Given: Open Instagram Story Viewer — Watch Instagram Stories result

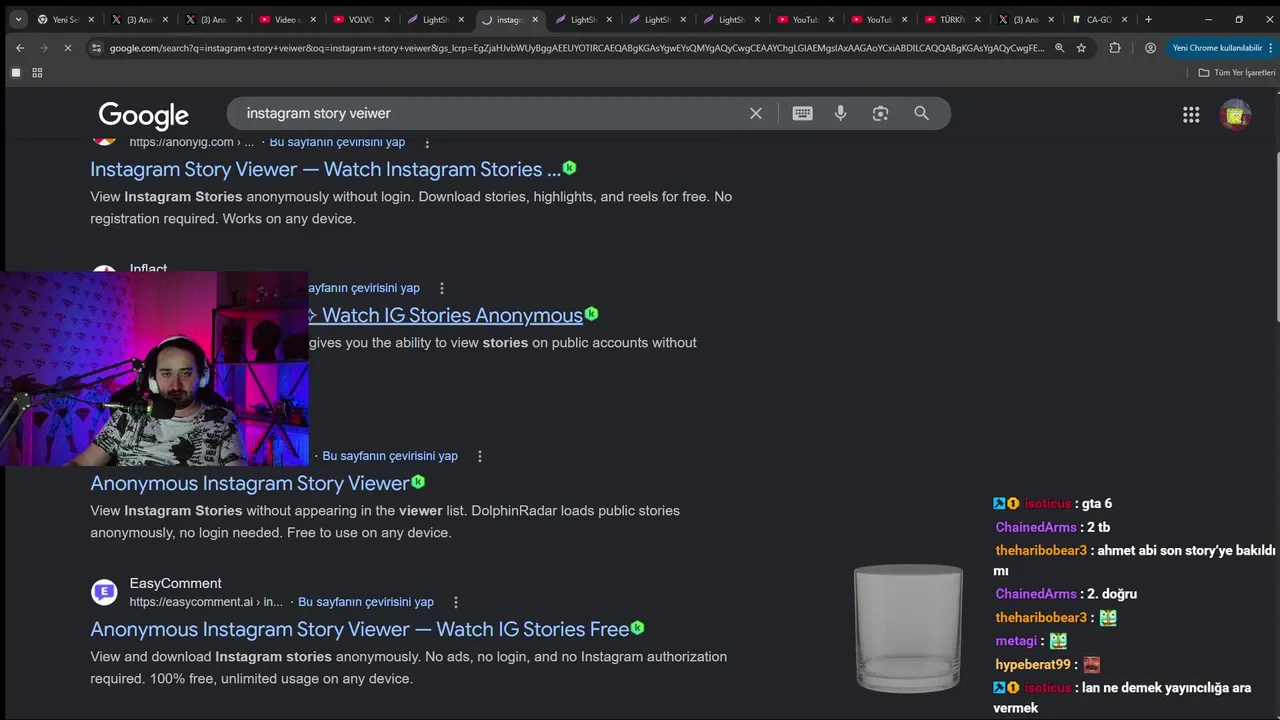Looking at the screenshot, I should pyautogui.click(x=325, y=169).
